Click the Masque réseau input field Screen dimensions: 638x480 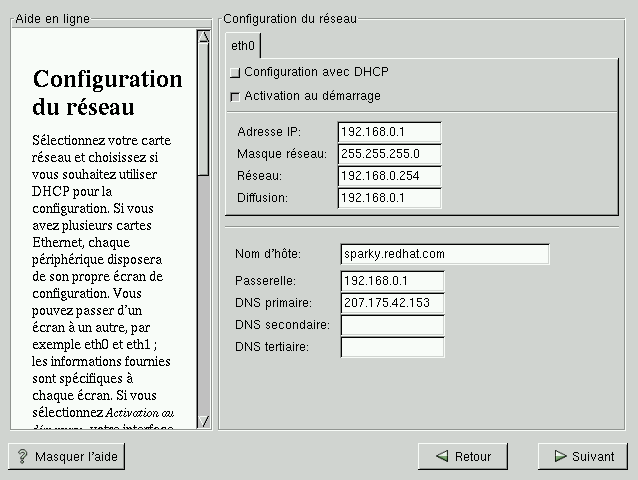390,154
